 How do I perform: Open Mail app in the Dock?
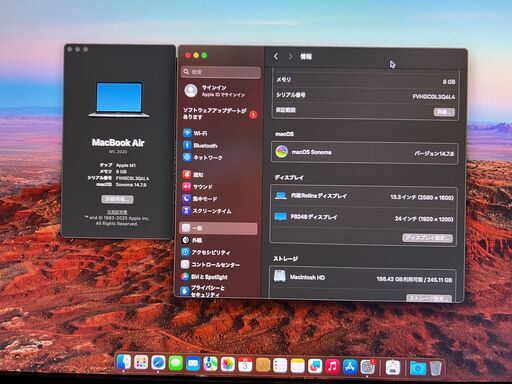pyautogui.click(x=193, y=364)
